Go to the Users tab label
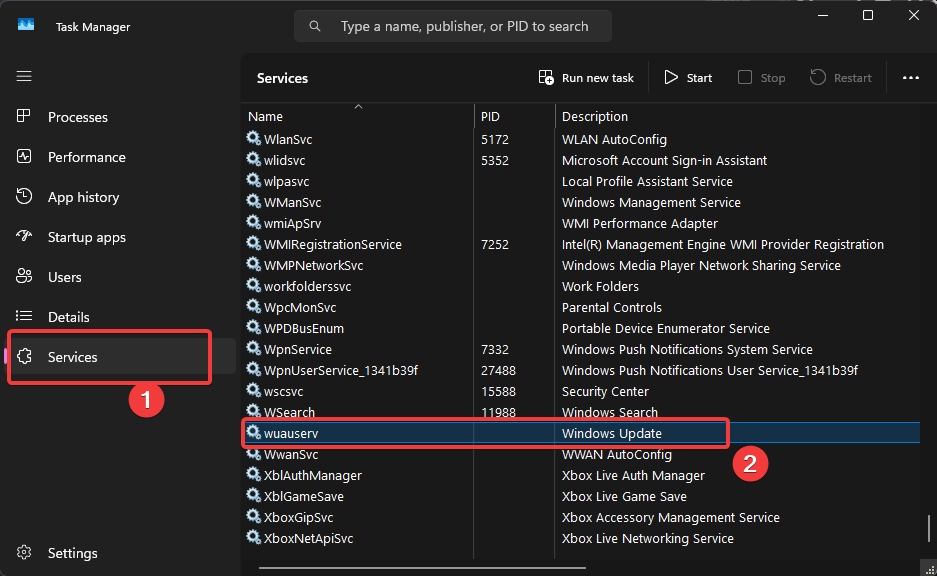The image size is (937, 576). pyautogui.click(x=65, y=277)
